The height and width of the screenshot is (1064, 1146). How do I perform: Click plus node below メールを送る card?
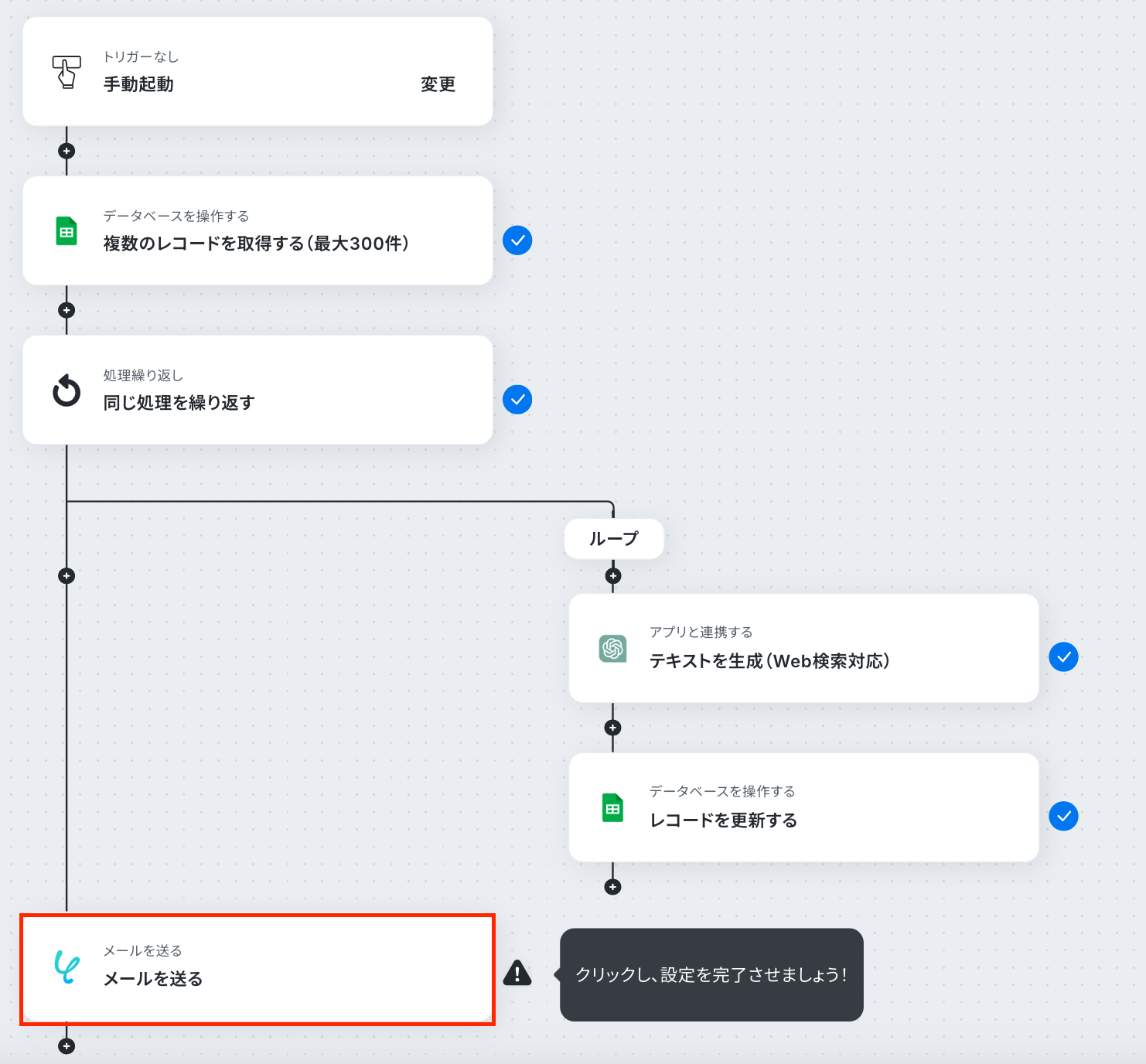[x=67, y=1046]
